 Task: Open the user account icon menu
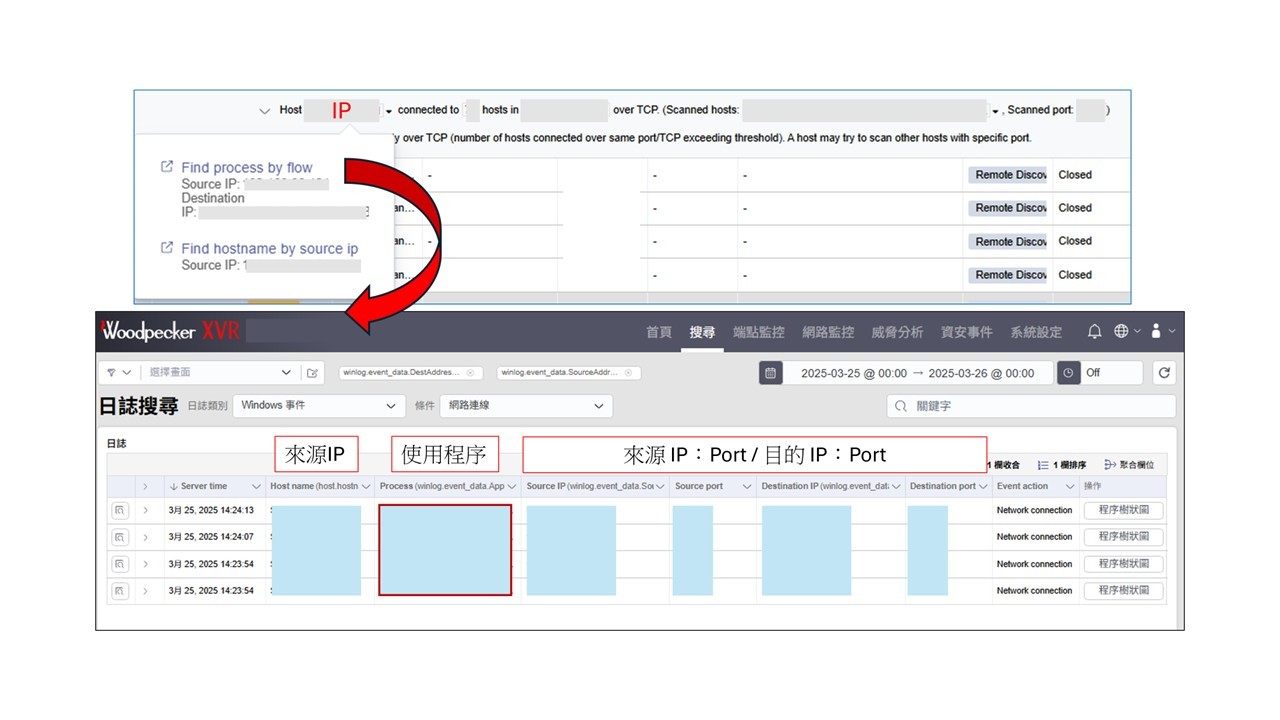[x=1156, y=332]
